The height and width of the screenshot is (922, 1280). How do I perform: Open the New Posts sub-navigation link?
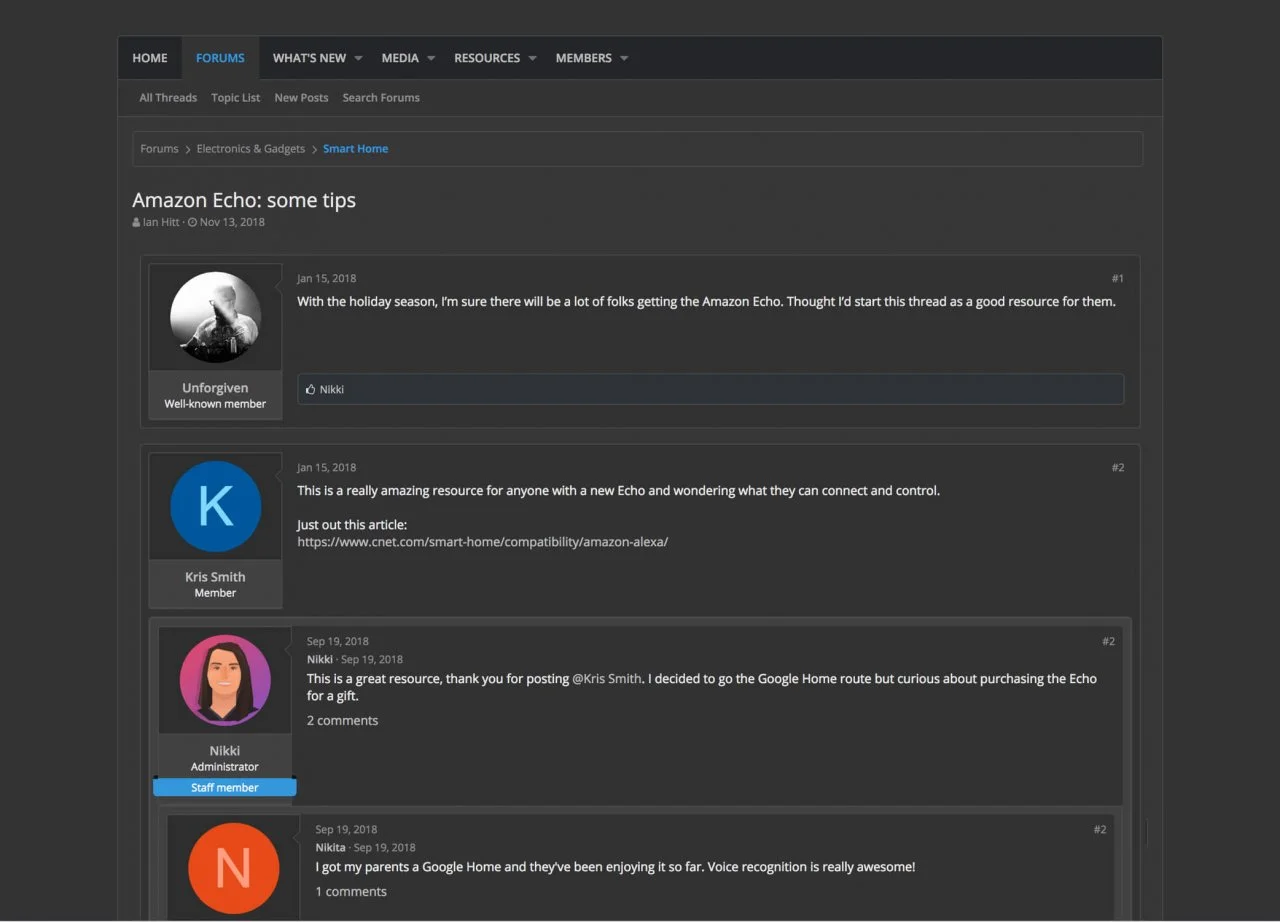click(x=301, y=98)
